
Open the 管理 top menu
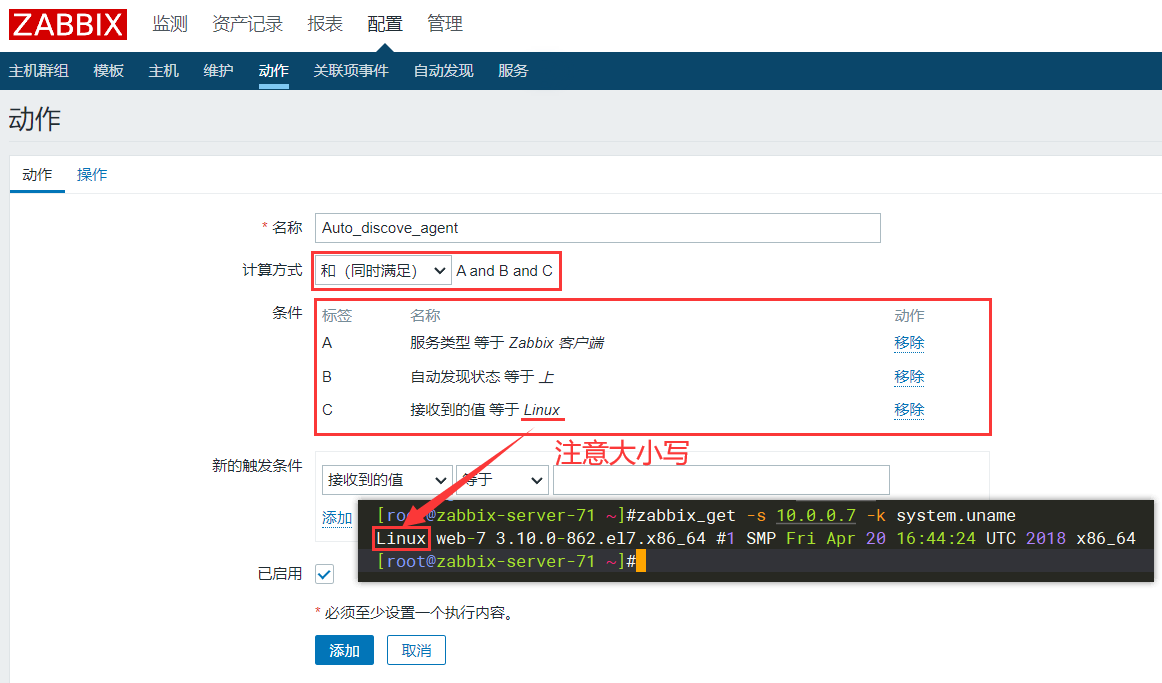(445, 24)
